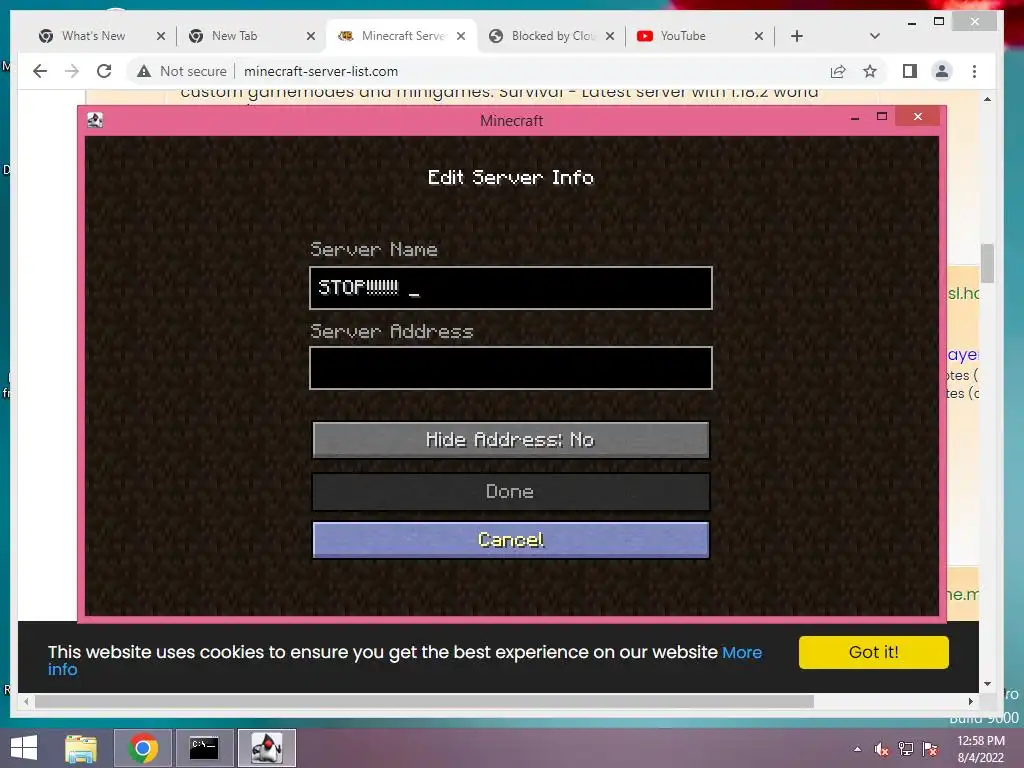Click the page scroll down arrow
1024x768 pixels.
987,684
